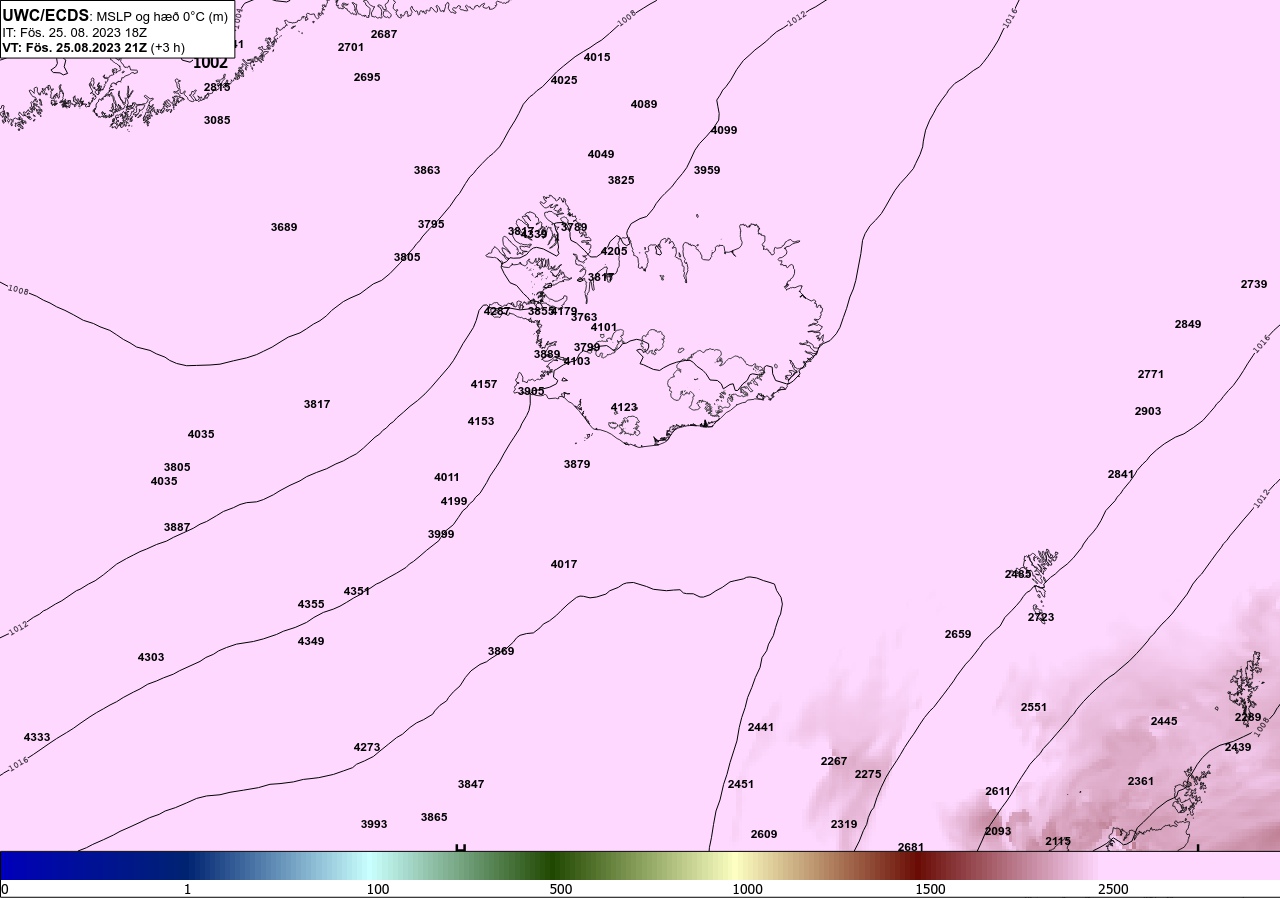Click the height value 4015
Viewport: 1280px width, 898px height.
tap(597, 57)
